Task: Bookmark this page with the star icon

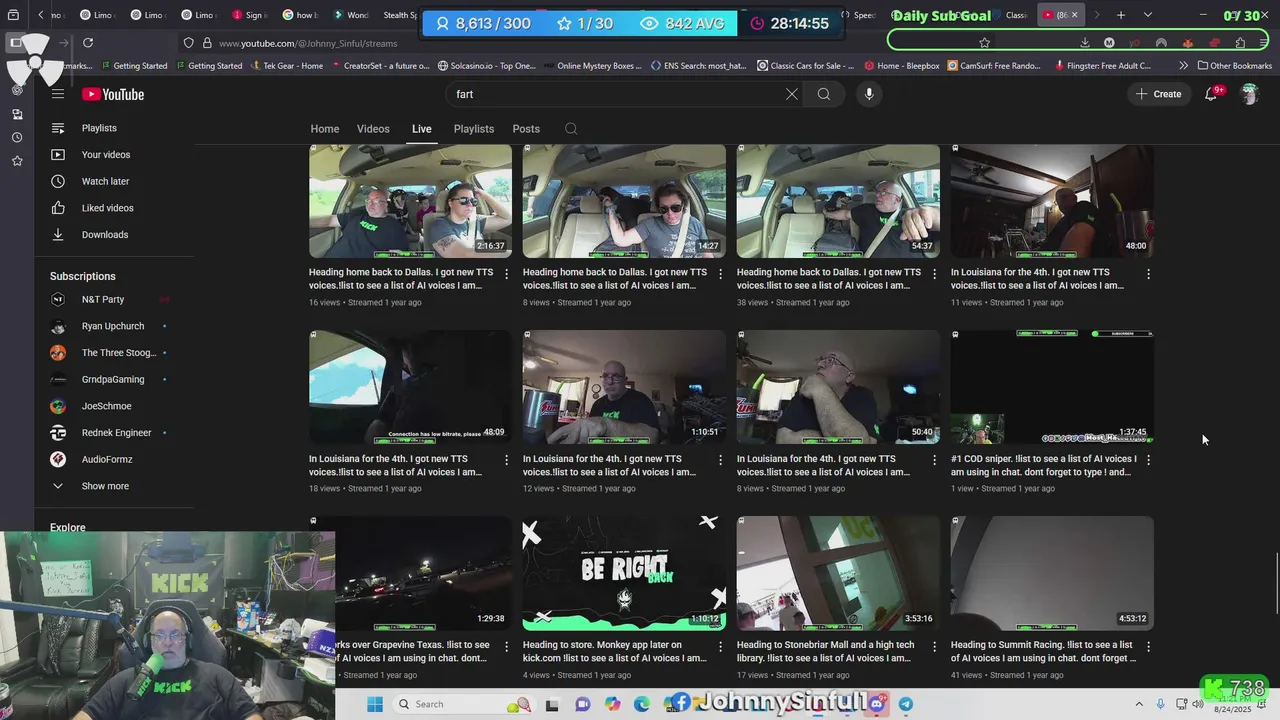Action: tap(985, 42)
